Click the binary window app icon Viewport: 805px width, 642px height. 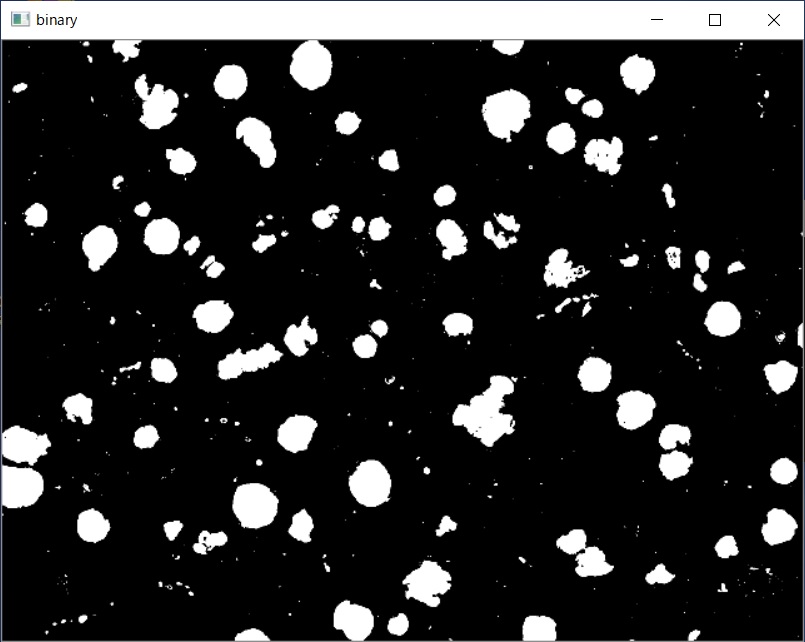pos(21,20)
